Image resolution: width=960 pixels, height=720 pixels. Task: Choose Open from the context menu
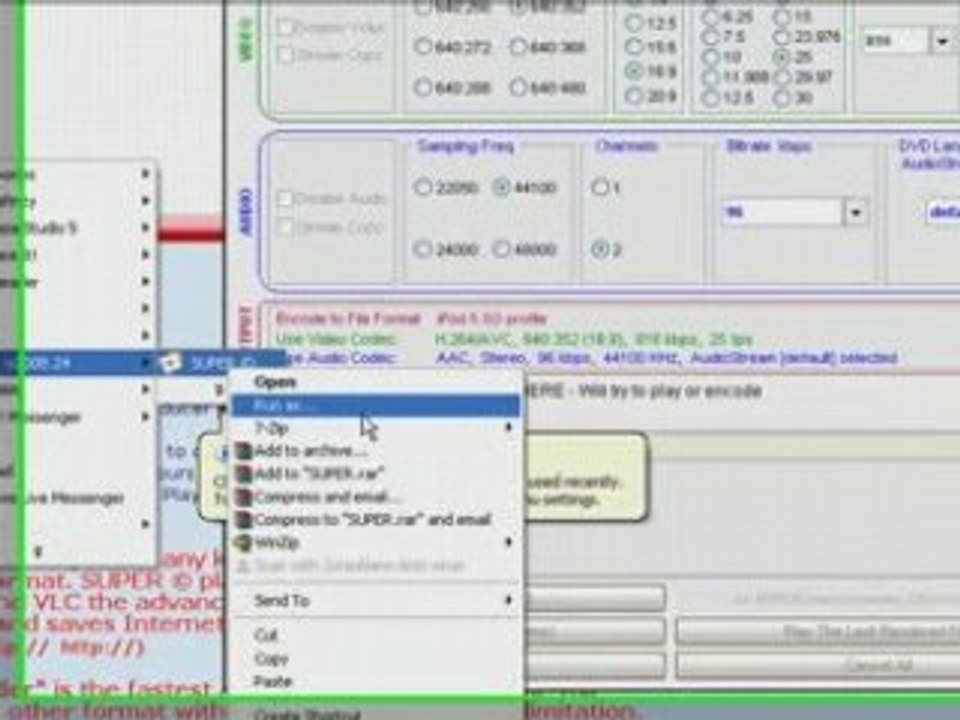[x=376, y=382]
